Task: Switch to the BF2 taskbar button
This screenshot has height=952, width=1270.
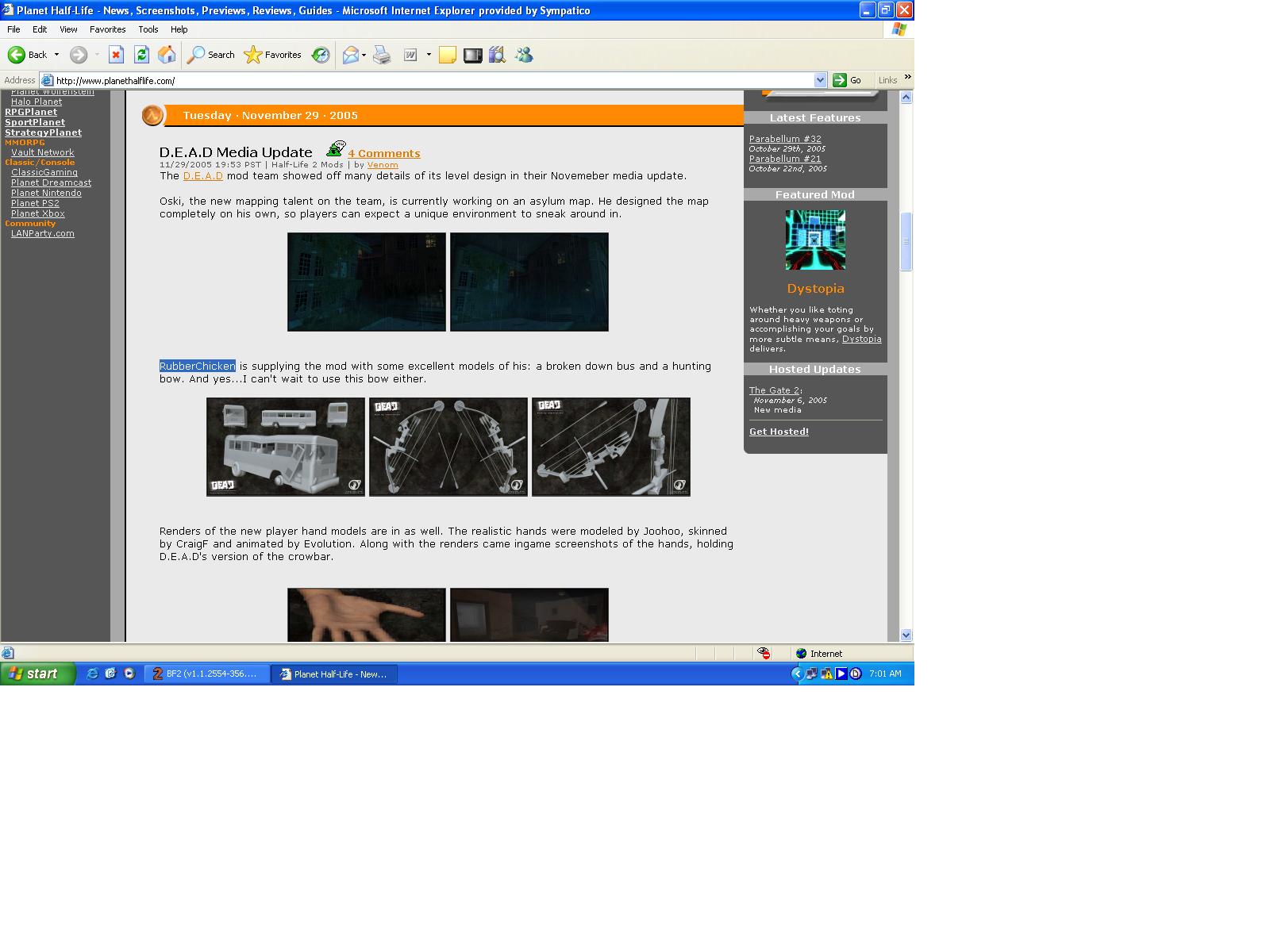Action: click(206, 674)
